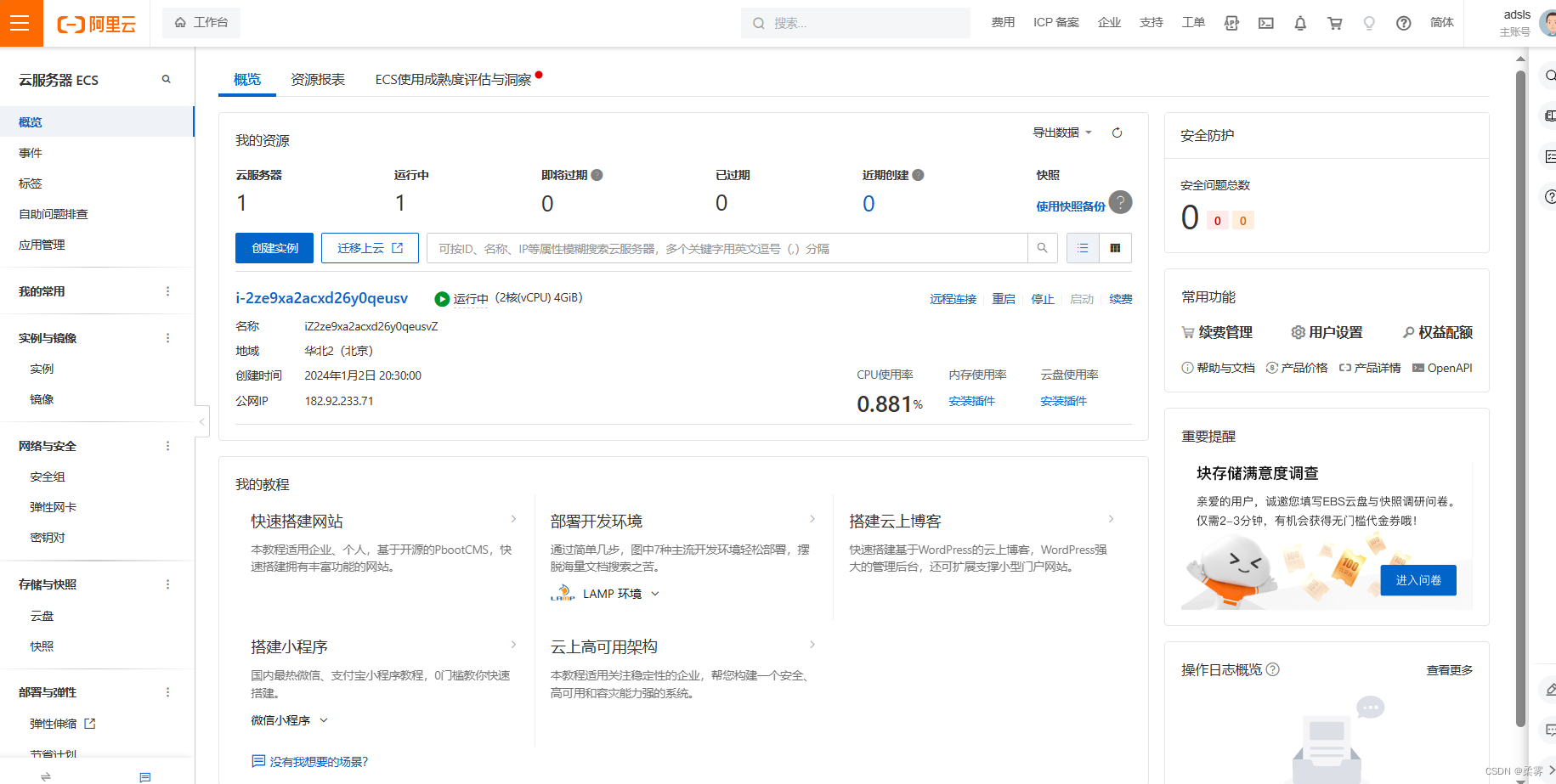Click help icon beside 操作日志概览
The height and width of the screenshot is (784, 1556).
[x=1272, y=669]
